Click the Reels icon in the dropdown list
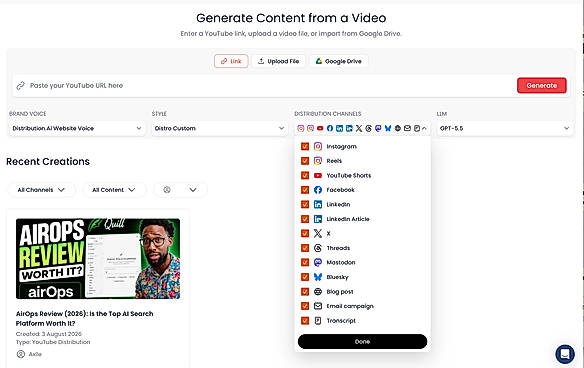 click(318, 161)
